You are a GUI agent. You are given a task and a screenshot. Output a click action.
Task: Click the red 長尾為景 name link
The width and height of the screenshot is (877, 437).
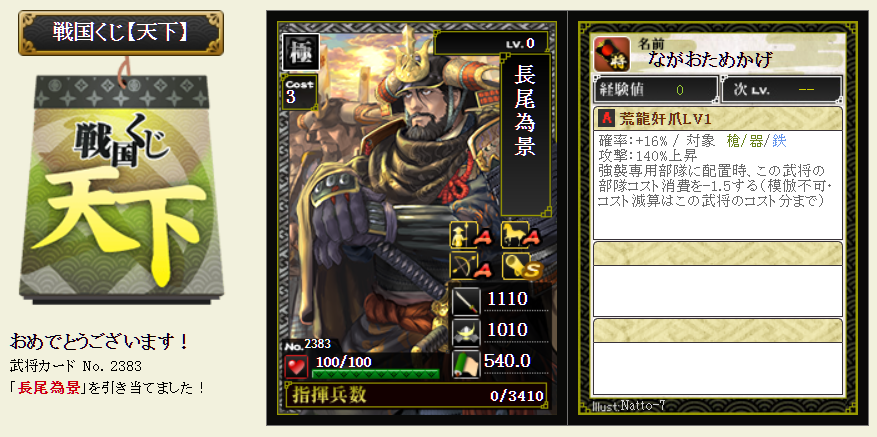tap(50, 387)
